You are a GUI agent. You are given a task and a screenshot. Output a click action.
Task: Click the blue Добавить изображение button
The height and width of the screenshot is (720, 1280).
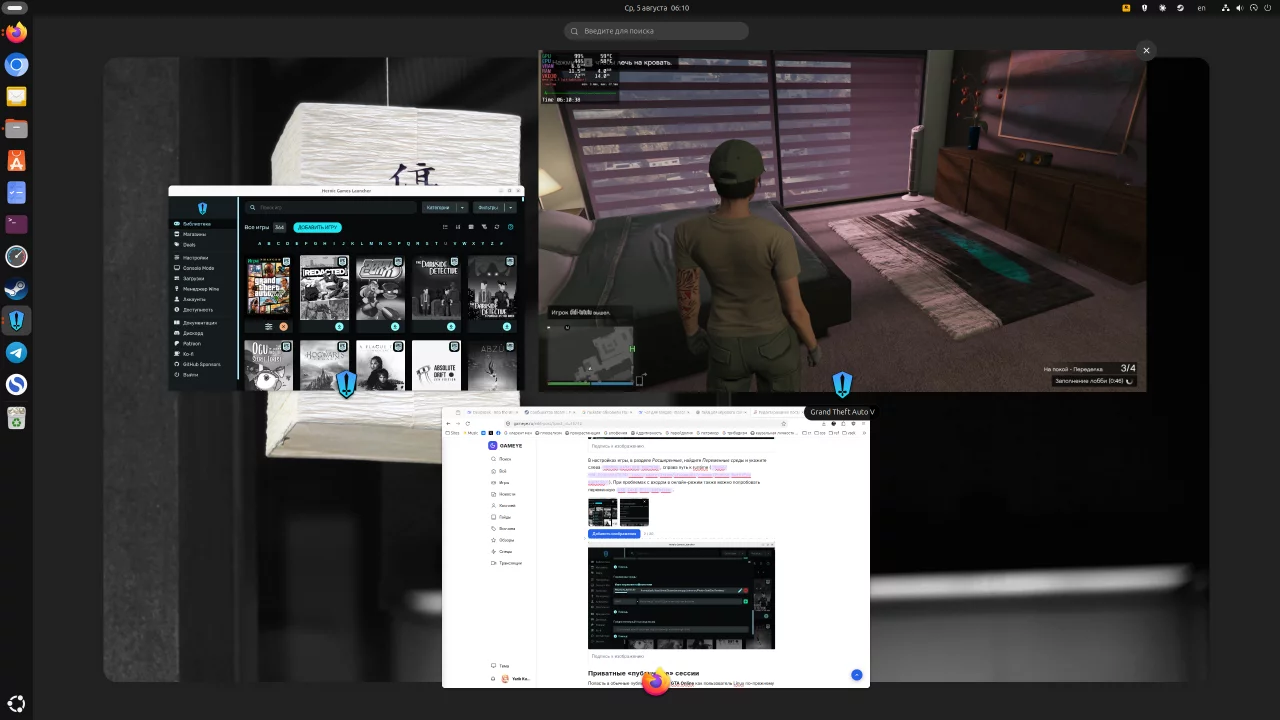[x=614, y=534]
